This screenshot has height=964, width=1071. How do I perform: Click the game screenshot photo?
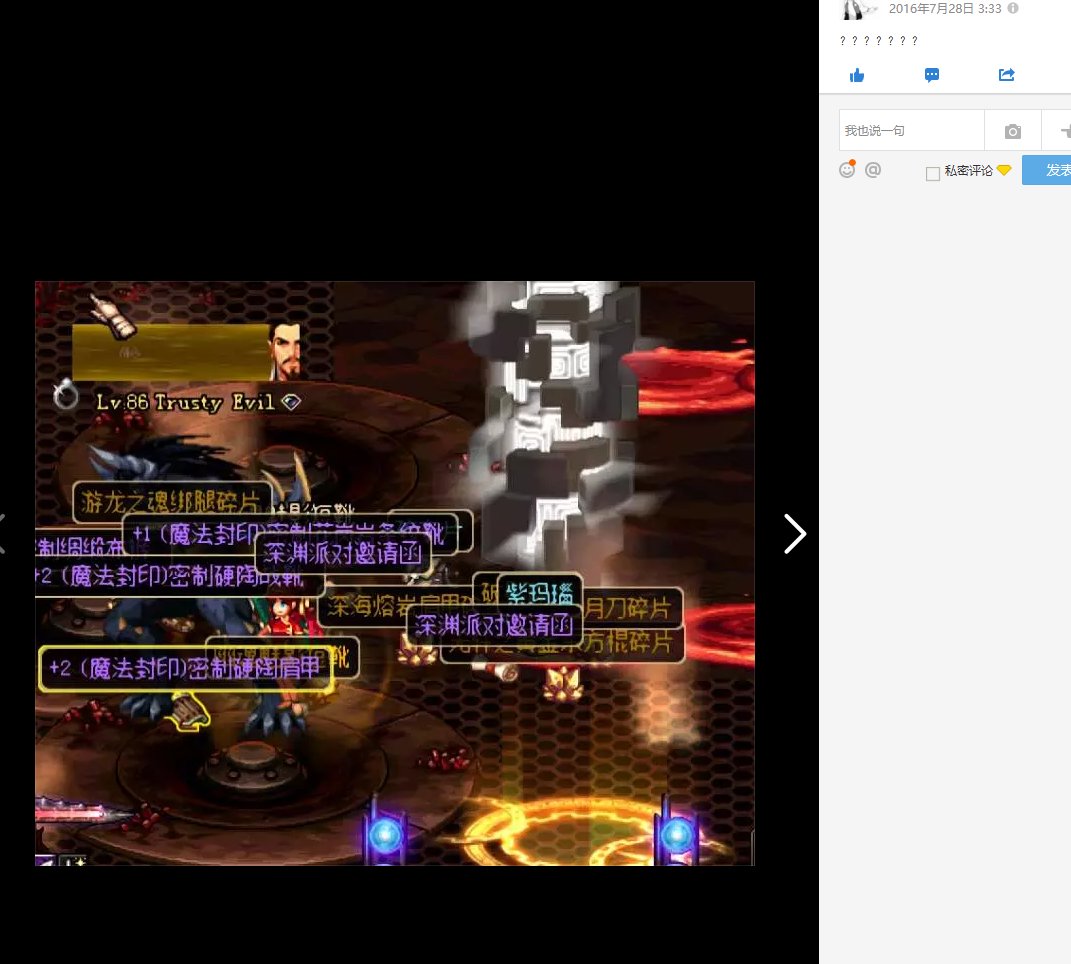coord(395,573)
